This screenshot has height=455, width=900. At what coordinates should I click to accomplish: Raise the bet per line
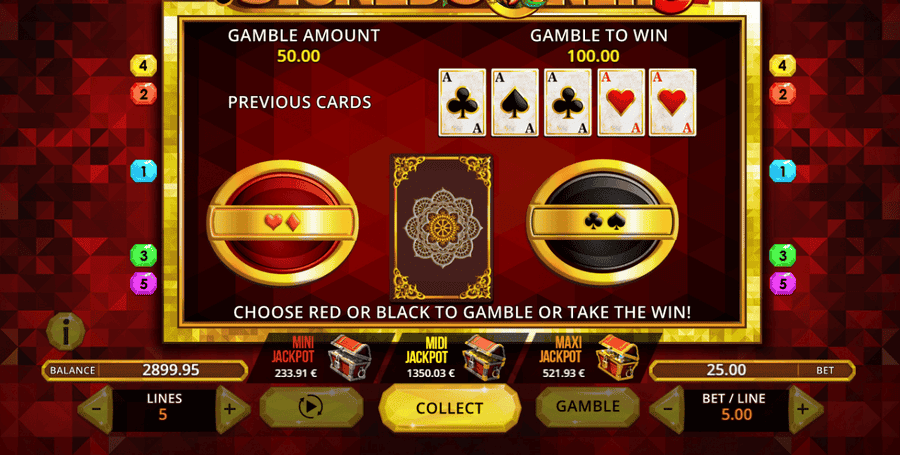[804, 410]
